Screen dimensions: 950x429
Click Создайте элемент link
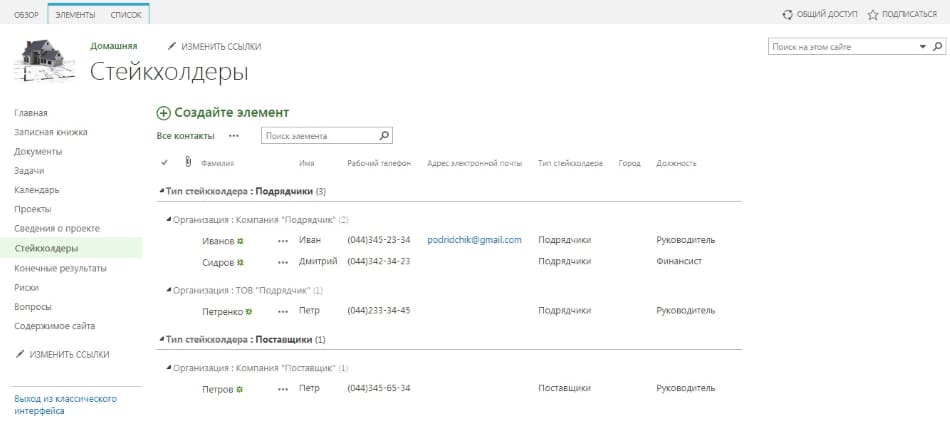[x=231, y=113]
